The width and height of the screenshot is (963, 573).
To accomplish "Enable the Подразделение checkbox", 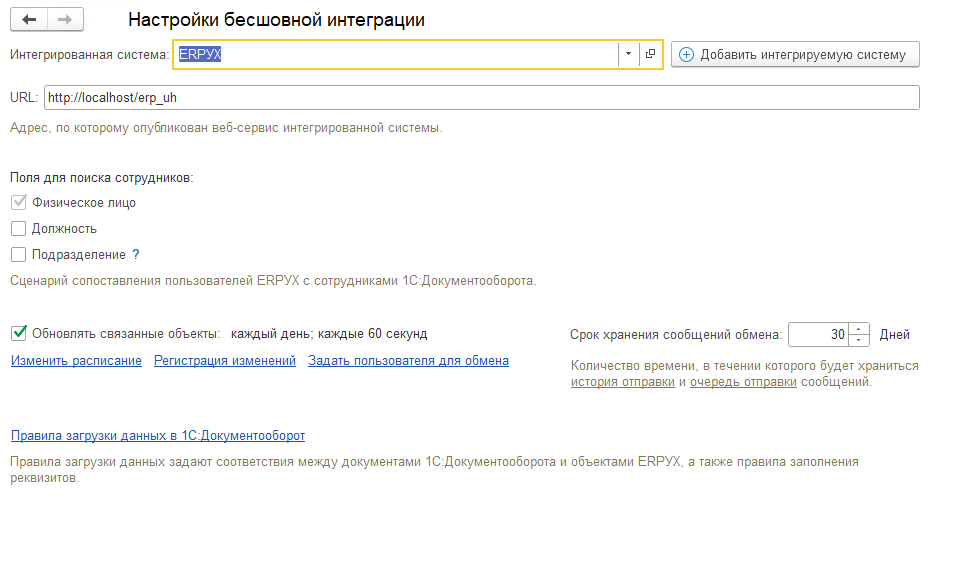I will coord(18,254).
